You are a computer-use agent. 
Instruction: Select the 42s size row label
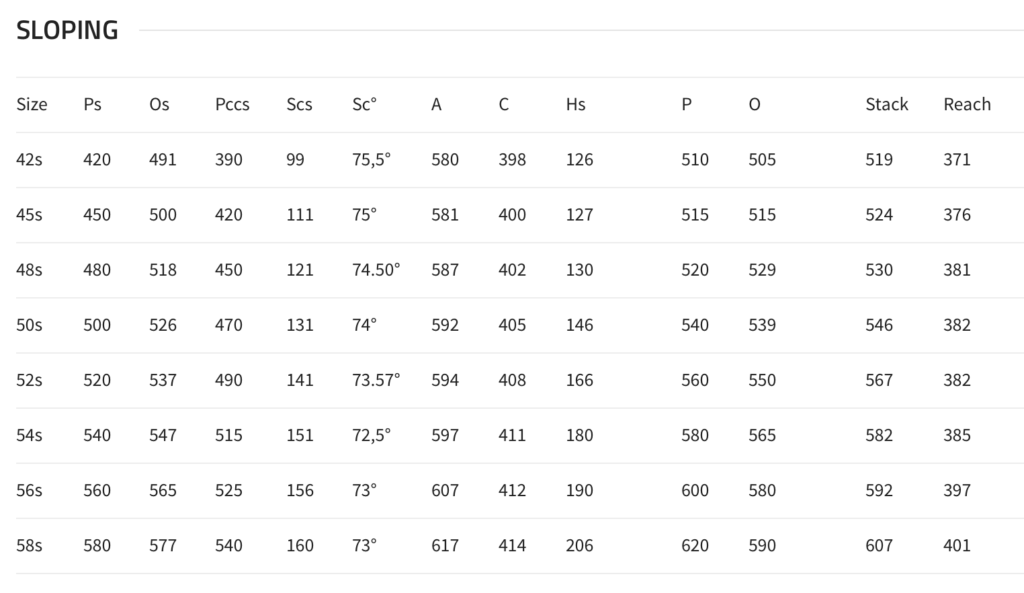coord(29,159)
